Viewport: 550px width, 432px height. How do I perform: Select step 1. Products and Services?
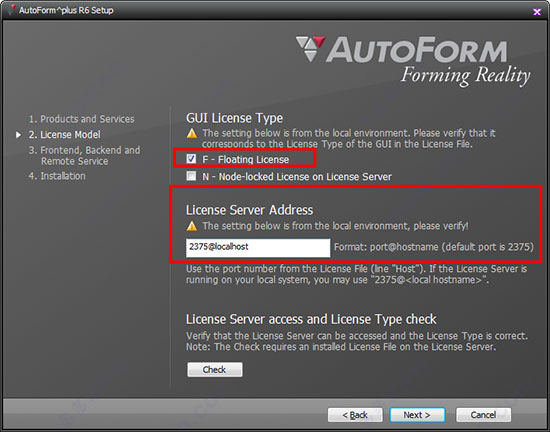pyautogui.click(x=81, y=119)
